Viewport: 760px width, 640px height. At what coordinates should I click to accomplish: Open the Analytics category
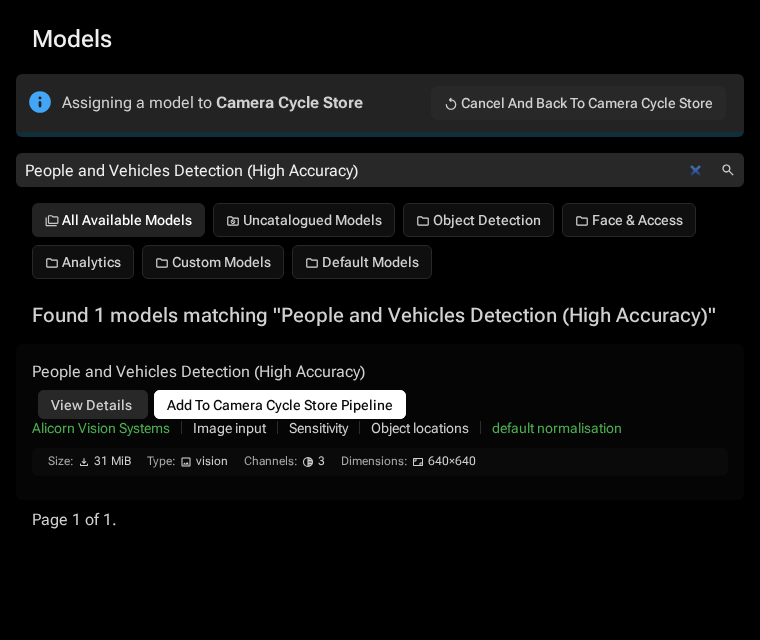83,262
